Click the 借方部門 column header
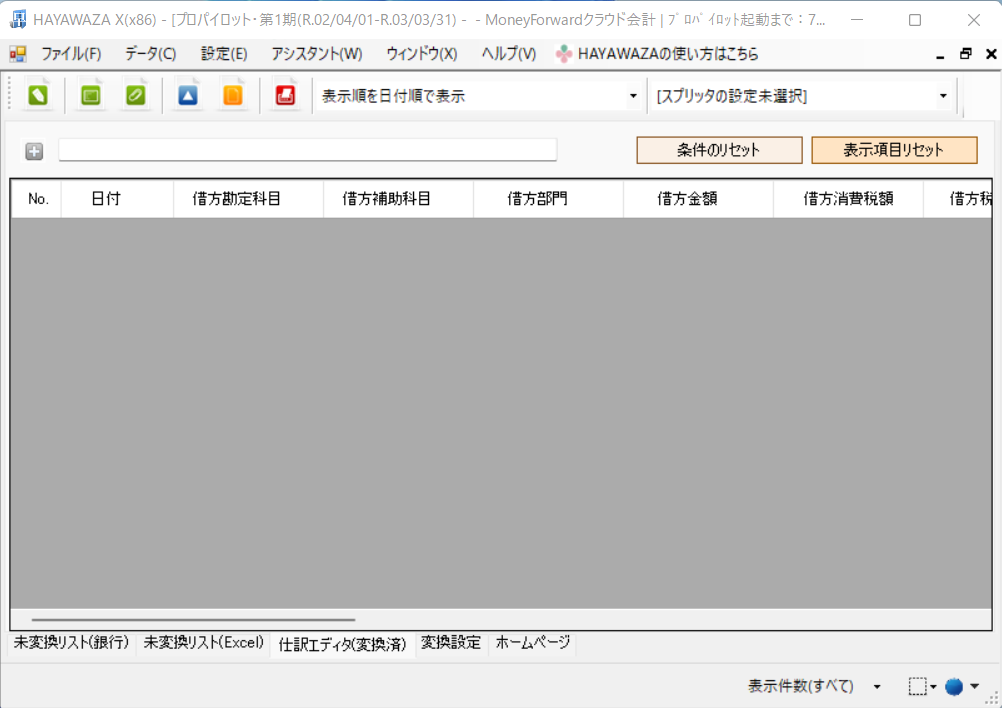 tap(548, 199)
